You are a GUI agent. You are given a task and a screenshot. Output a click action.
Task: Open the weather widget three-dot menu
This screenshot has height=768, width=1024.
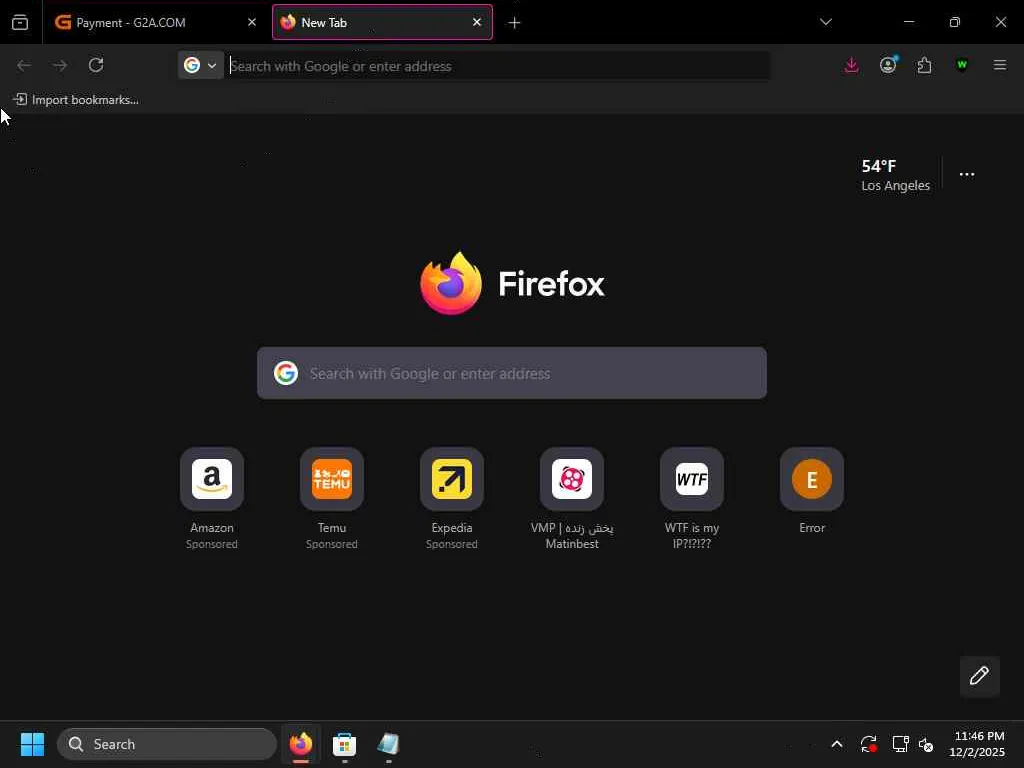967,174
